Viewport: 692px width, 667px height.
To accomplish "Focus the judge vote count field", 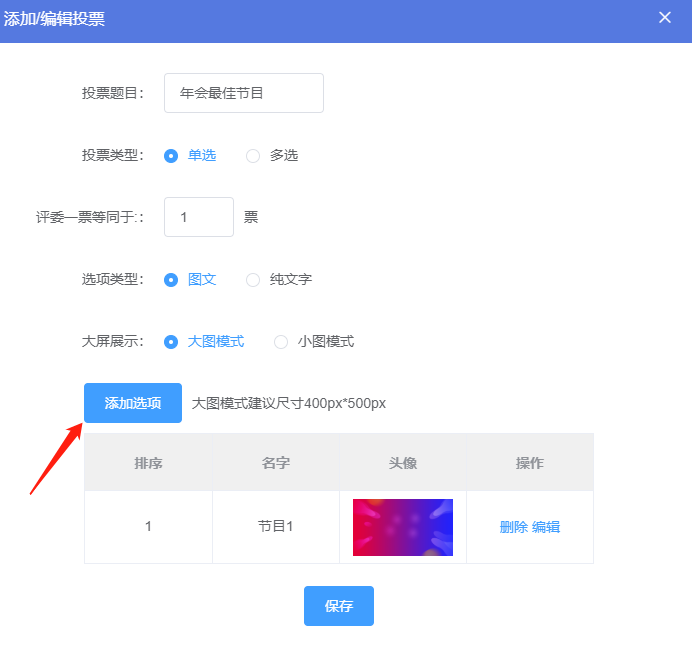I will pyautogui.click(x=199, y=217).
